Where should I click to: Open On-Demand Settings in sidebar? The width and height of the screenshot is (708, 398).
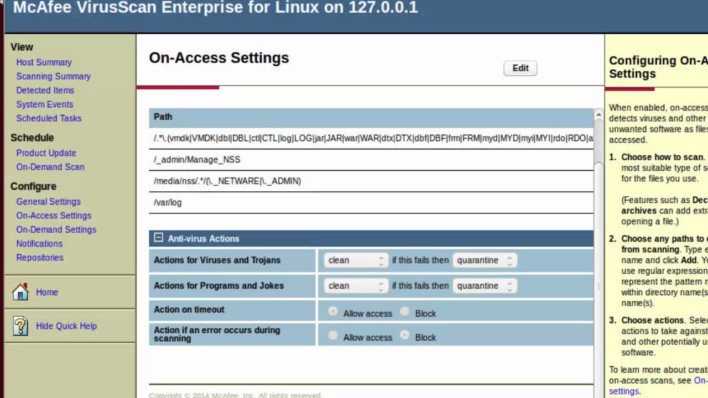(56, 230)
